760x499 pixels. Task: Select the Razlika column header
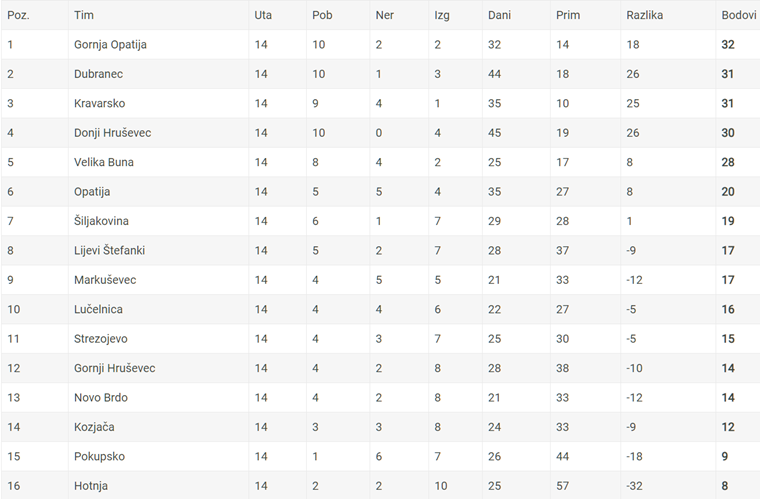click(644, 15)
